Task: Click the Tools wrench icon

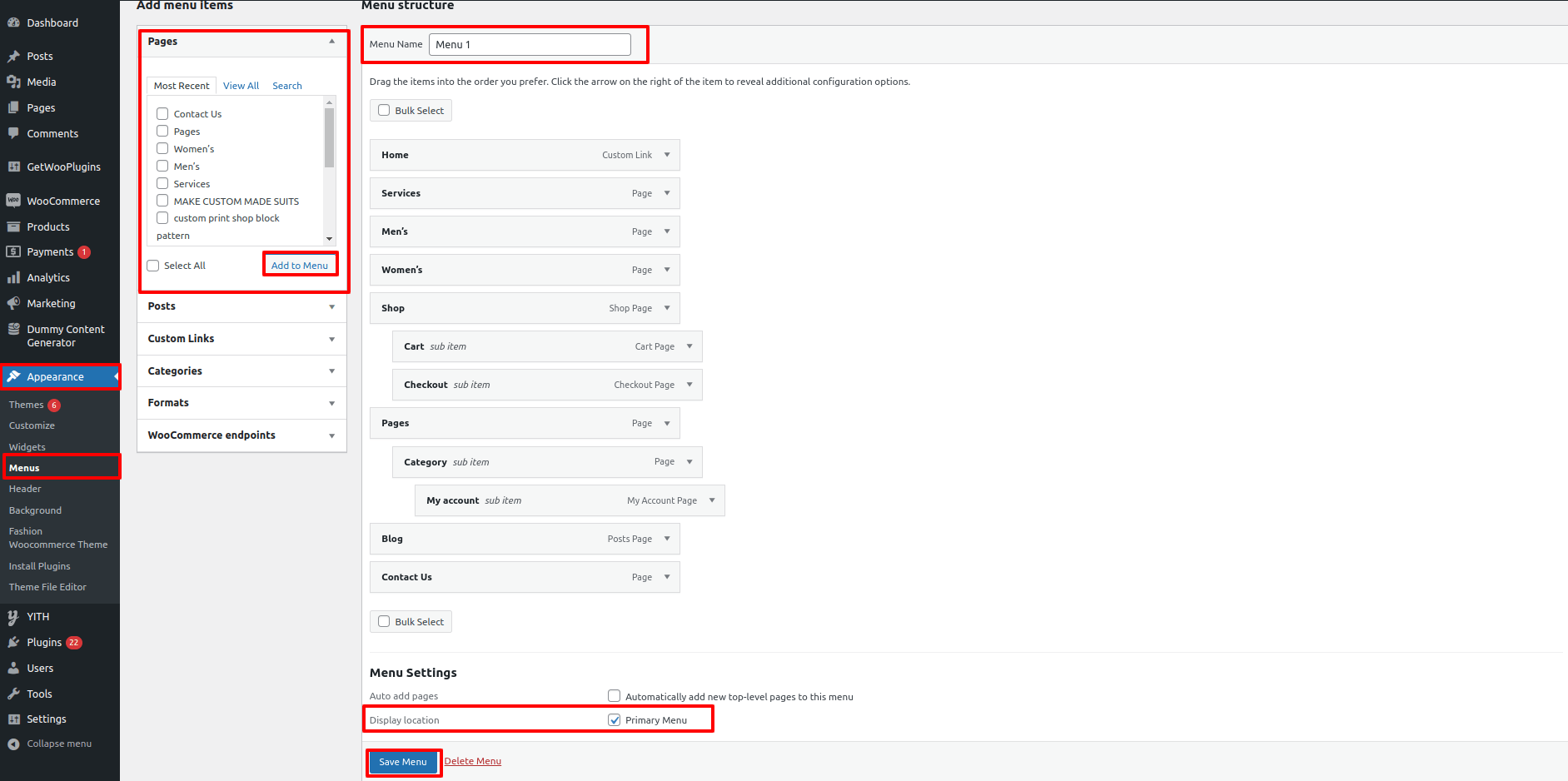Action: click(x=13, y=694)
